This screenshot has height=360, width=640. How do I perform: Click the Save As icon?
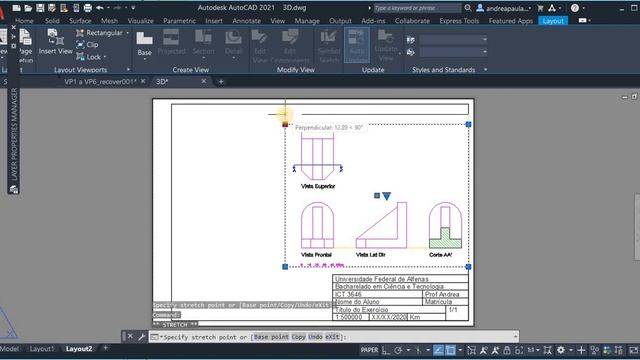tap(52, 8)
